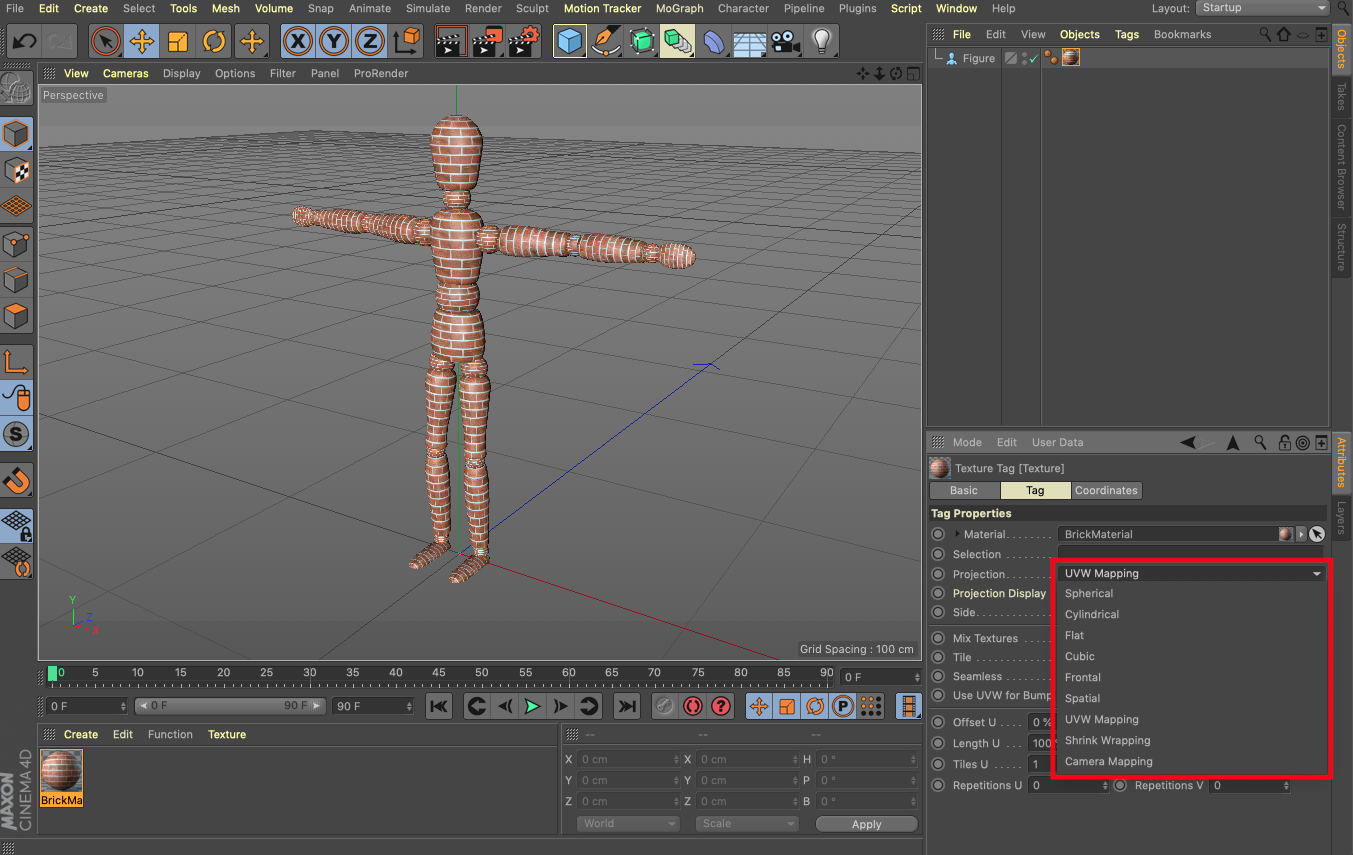Click the Repetitions V field

(x=1250, y=786)
